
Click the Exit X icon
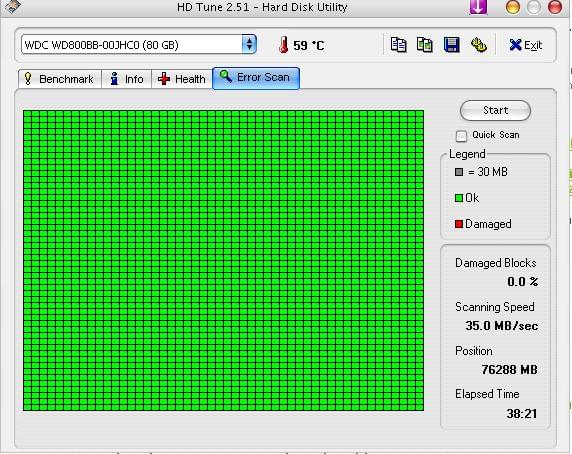click(515, 45)
